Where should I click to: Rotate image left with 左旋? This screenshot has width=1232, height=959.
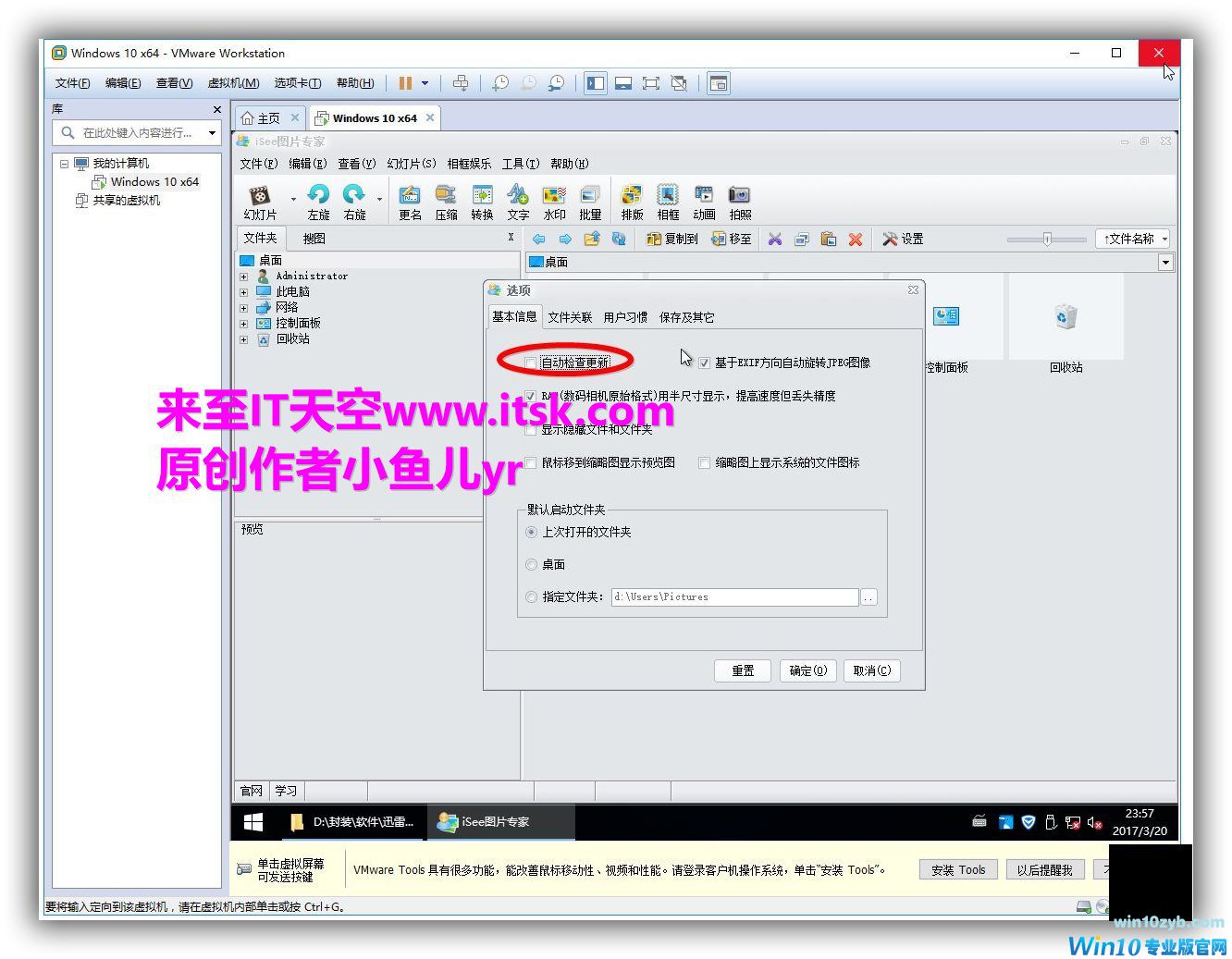pos(318,202)
